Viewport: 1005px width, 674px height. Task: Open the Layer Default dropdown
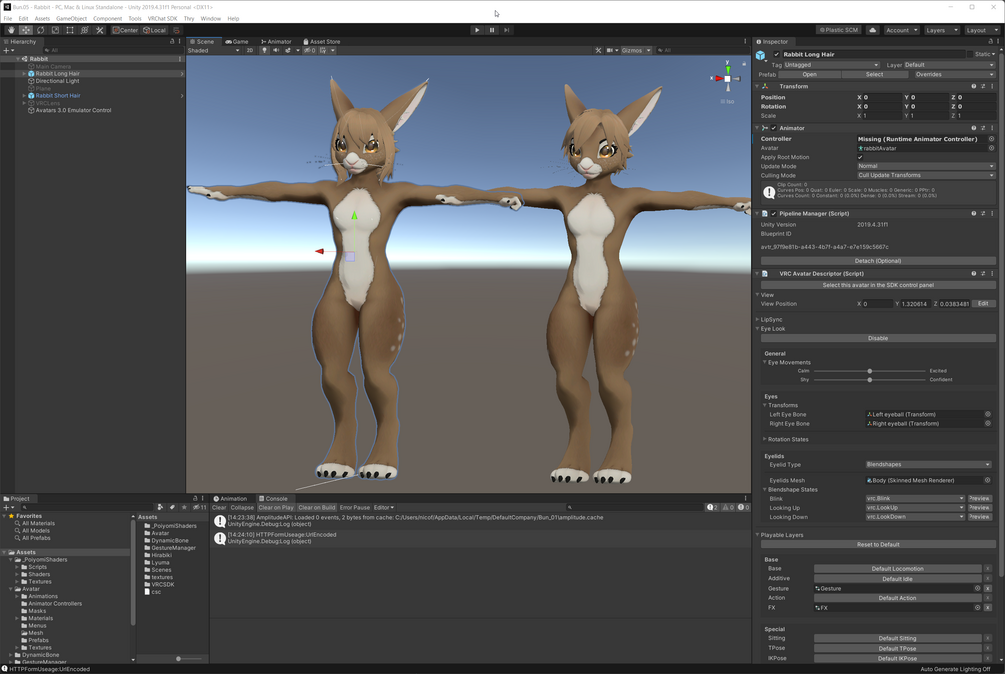pos(949,65)
